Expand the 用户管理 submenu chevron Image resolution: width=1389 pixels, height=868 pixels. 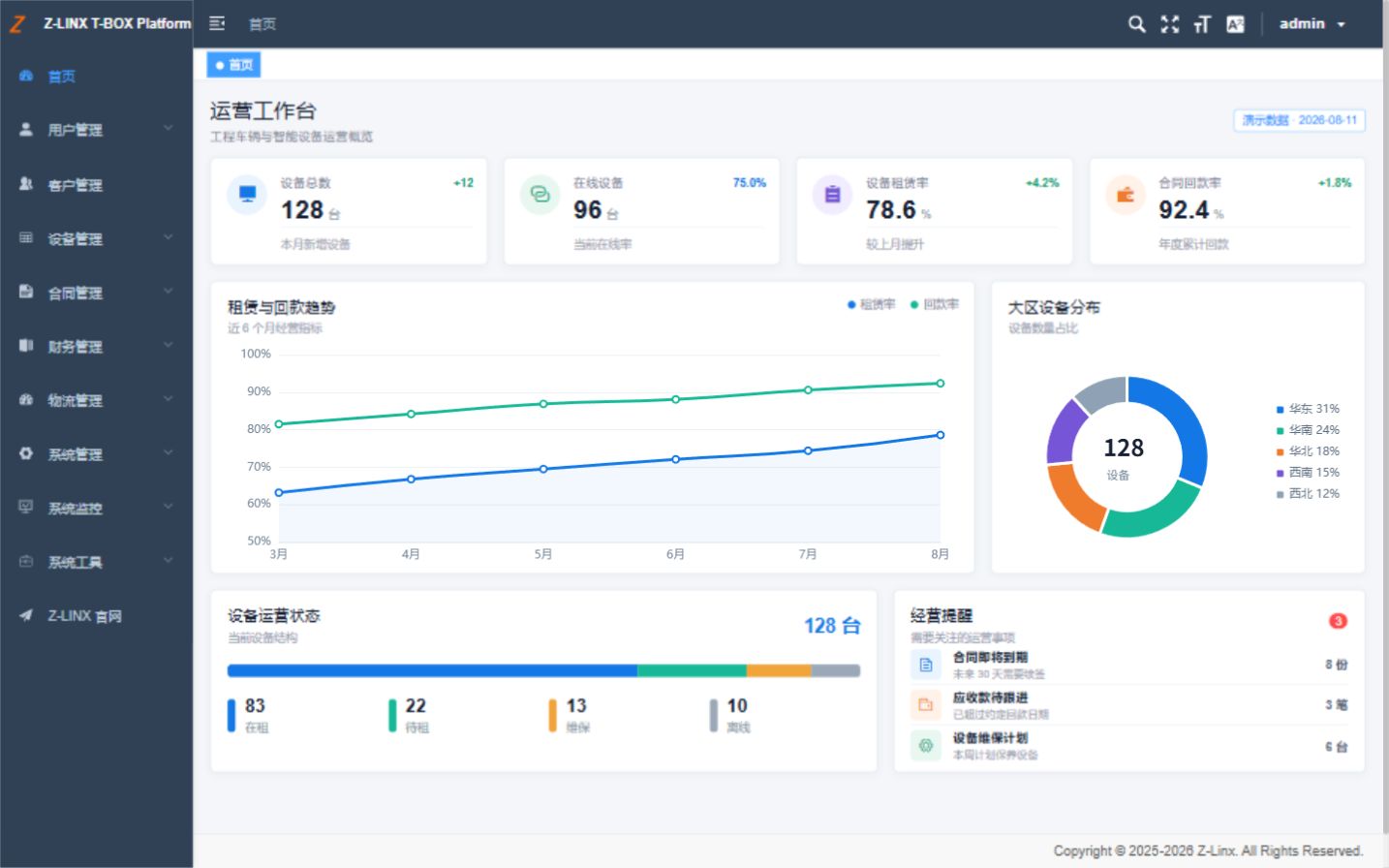169,128
